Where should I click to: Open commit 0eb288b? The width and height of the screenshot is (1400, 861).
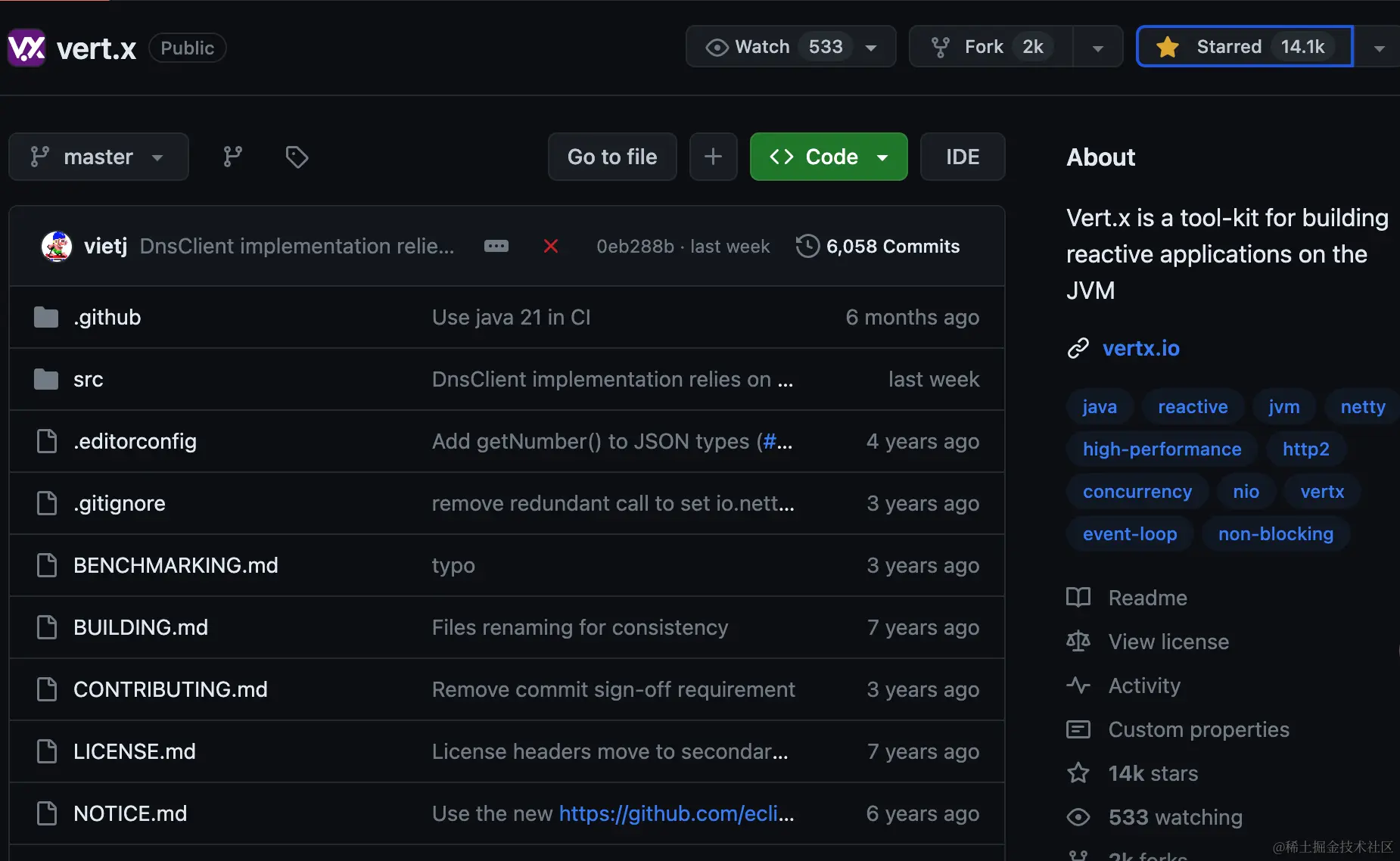[x=635, y=247]
